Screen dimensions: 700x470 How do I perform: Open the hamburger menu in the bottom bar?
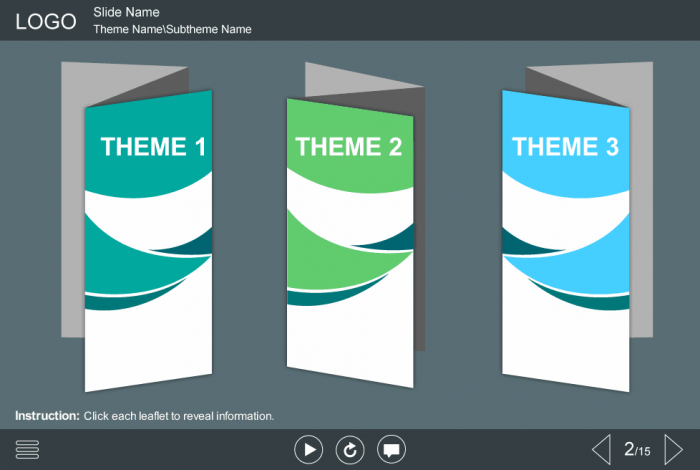27,450
